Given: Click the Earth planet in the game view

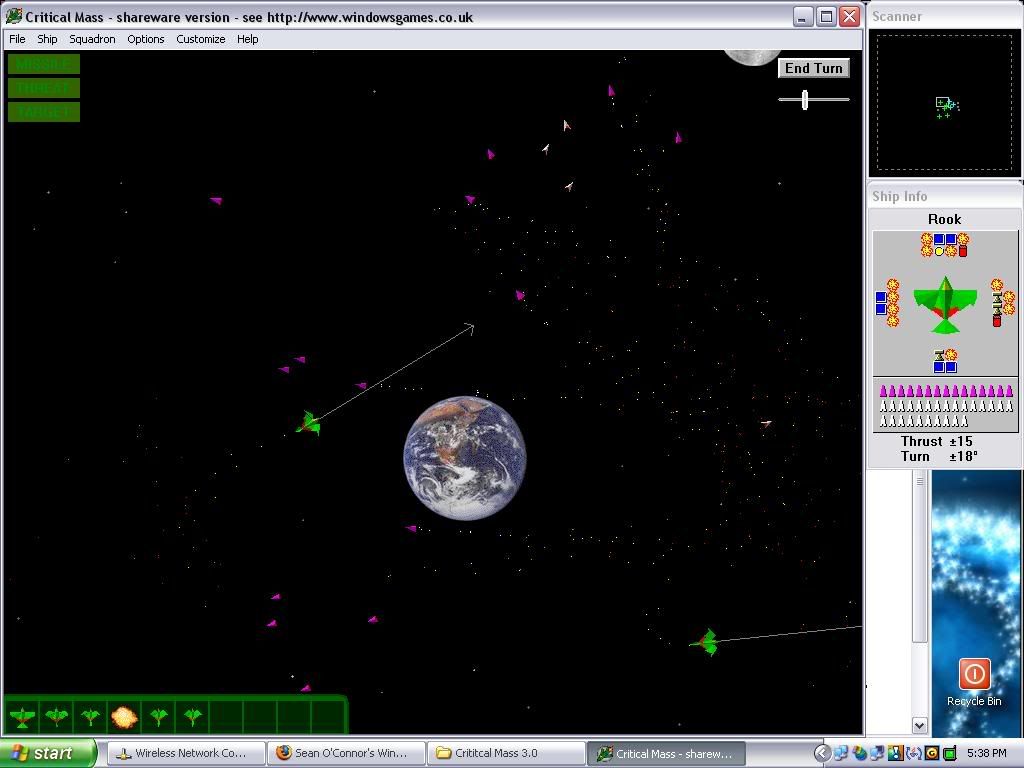Looking at the screenshot, I should (x=464, y=458).
